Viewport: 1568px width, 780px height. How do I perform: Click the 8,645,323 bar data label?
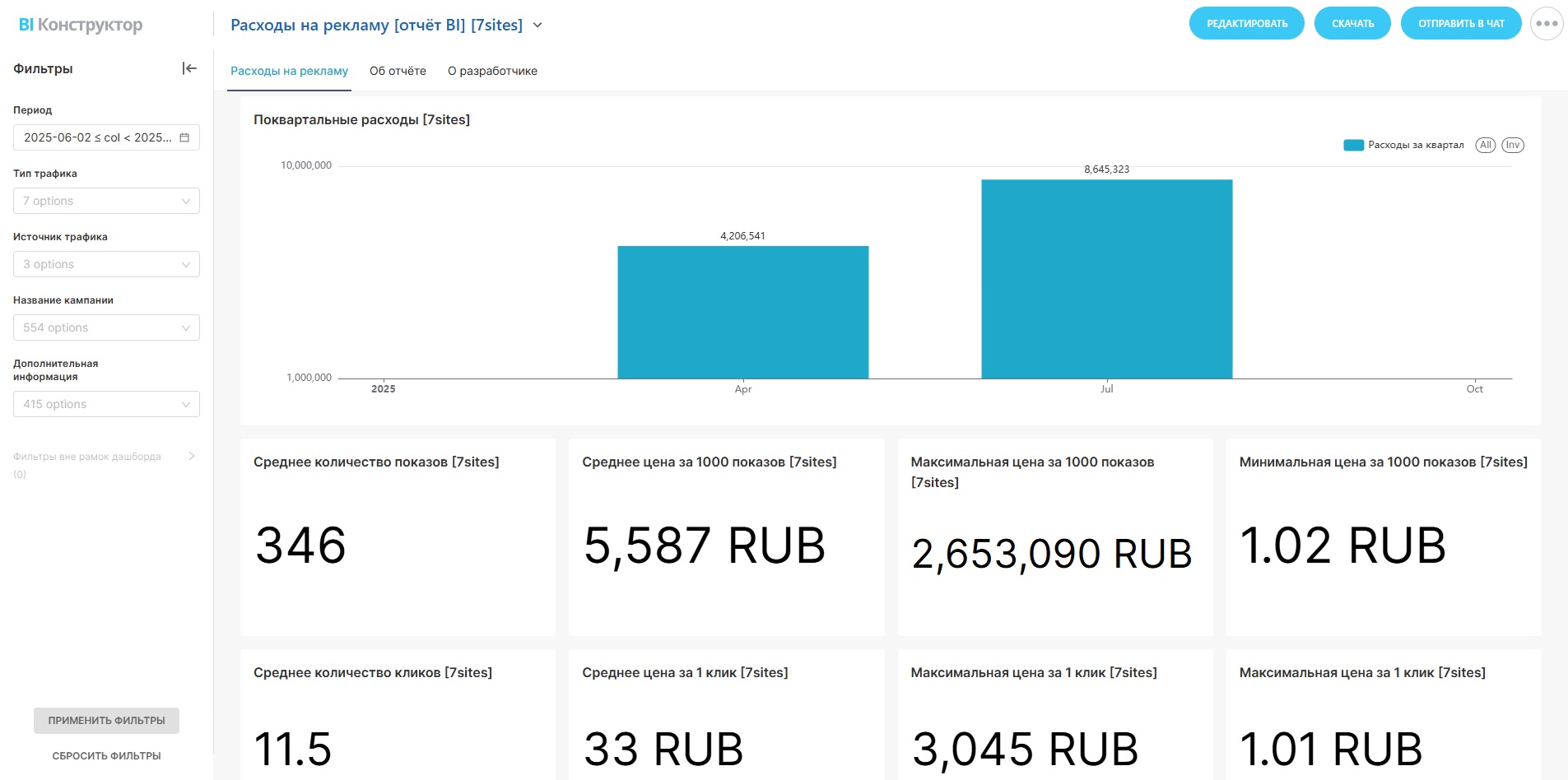click(1106, 169)
